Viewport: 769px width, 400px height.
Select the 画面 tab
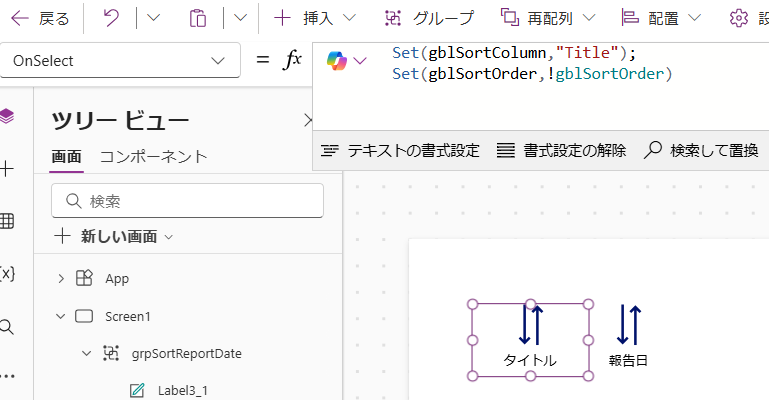tap(66, 157)
